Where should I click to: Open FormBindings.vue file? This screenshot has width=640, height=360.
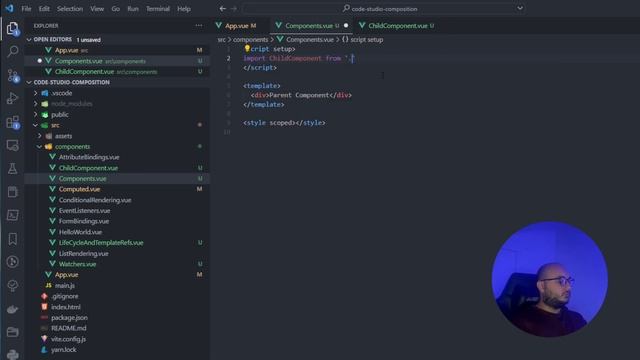point(118,221)
